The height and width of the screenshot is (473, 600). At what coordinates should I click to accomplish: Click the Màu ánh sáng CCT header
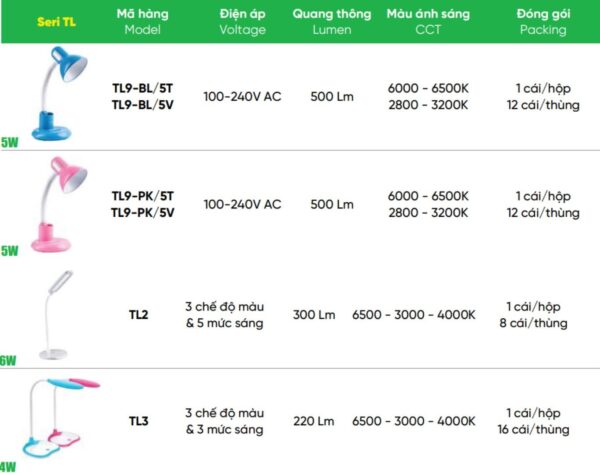pyautogui.click(x=428, y=21)
